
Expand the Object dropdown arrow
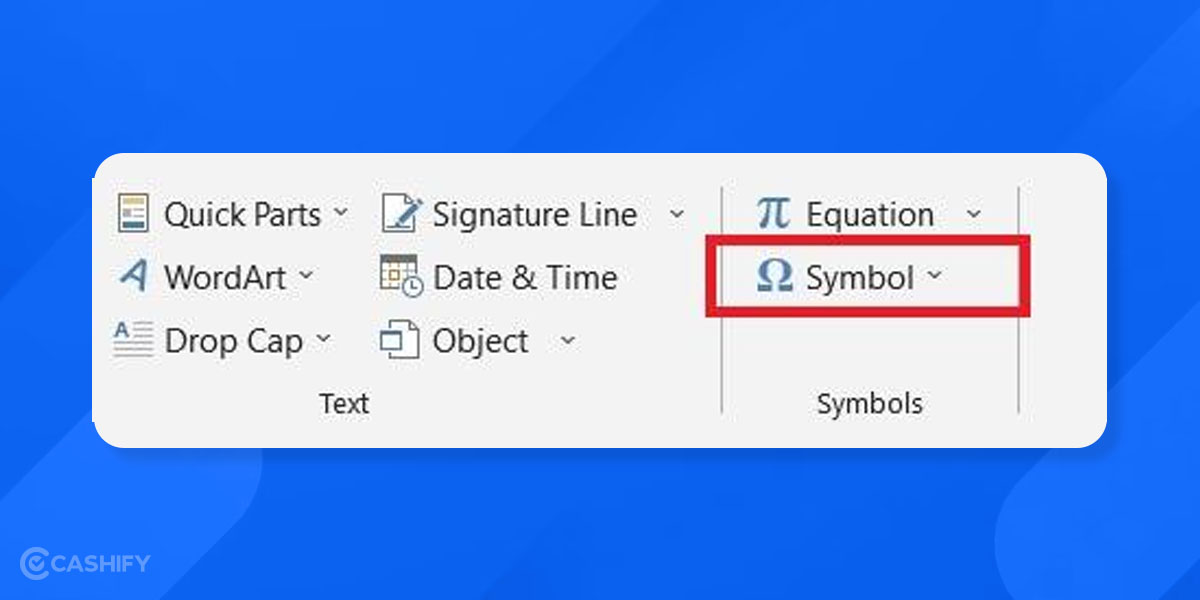pos(568,340)
